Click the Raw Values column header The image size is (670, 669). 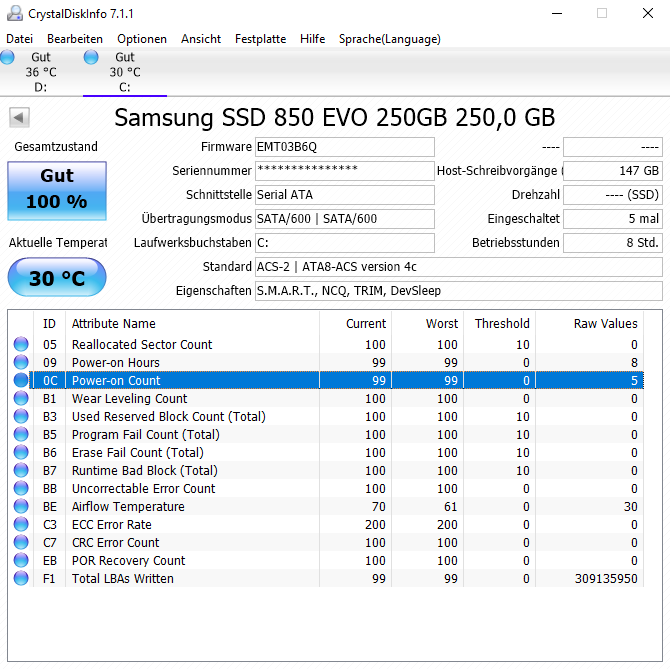[x=590, y=323]
